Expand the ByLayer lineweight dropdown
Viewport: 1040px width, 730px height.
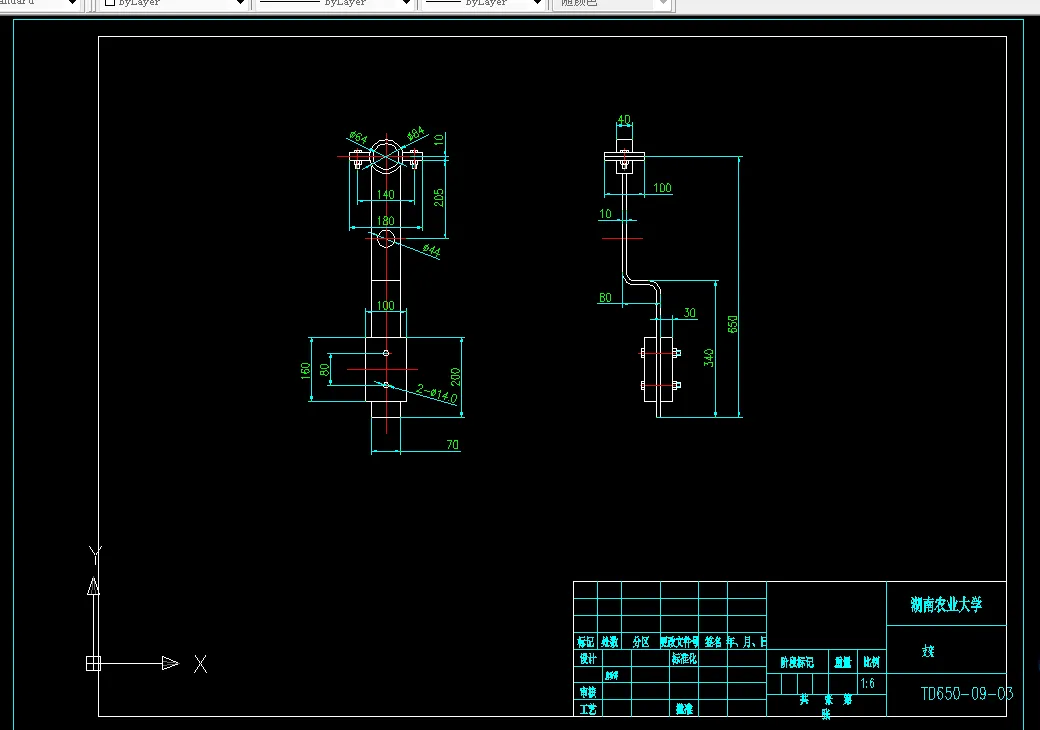[x=537, y=3]
